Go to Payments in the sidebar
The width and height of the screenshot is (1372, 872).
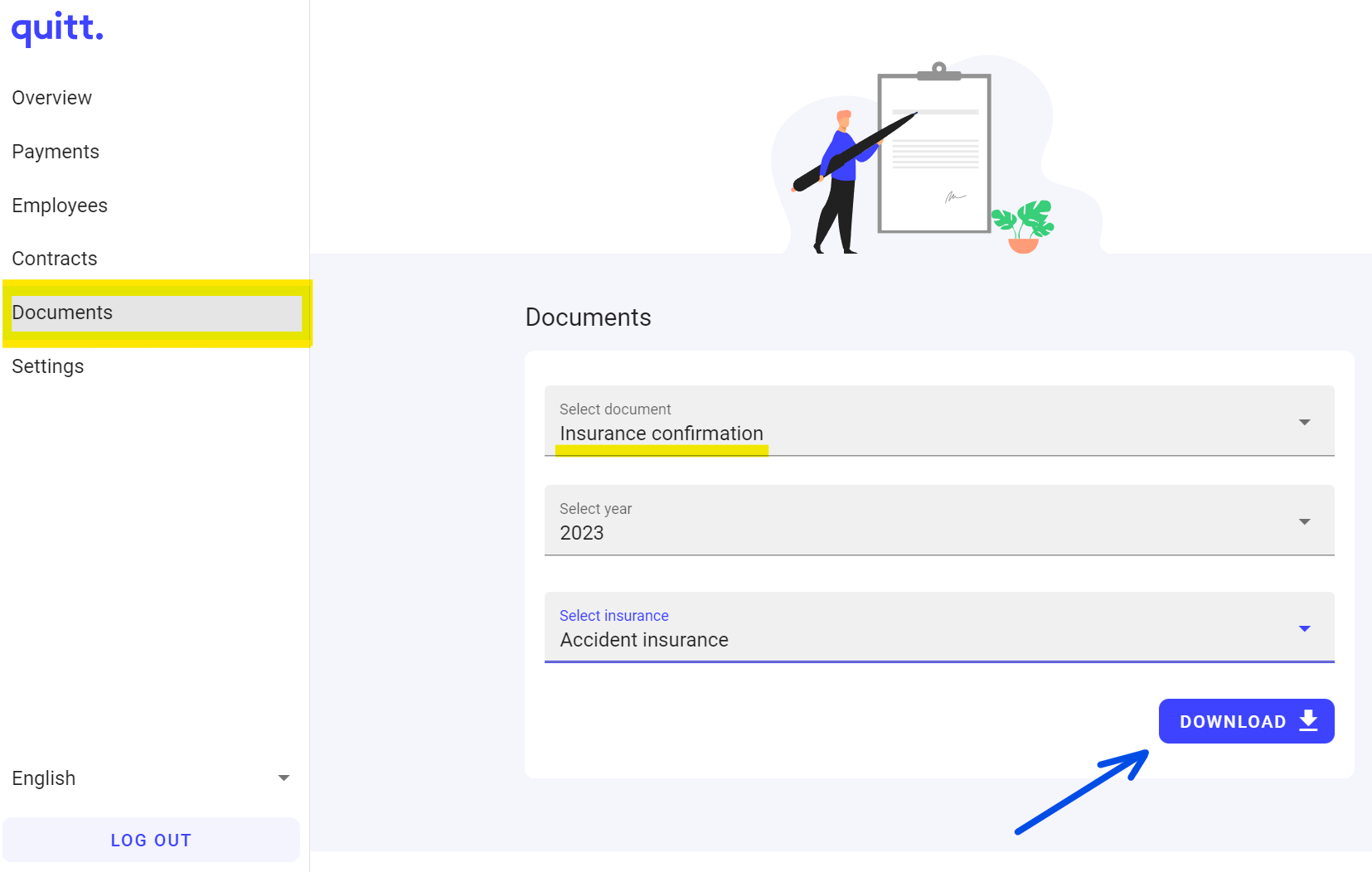pos(56,152)
